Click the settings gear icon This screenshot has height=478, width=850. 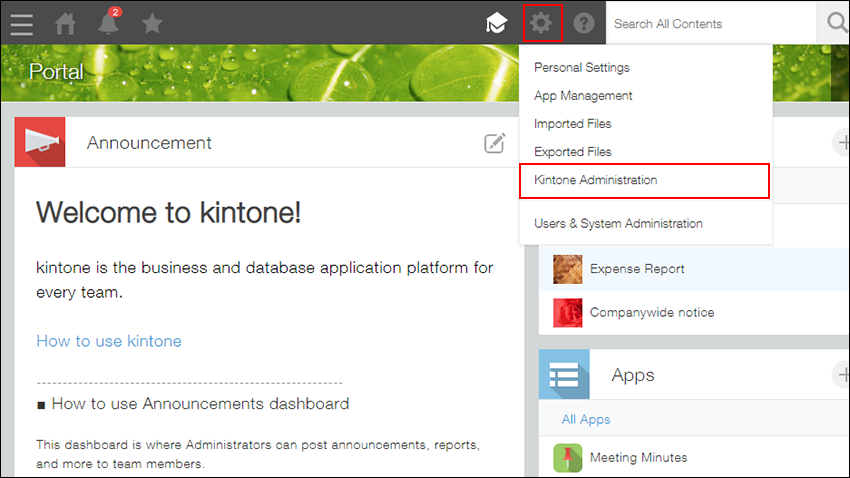point(543,23)
